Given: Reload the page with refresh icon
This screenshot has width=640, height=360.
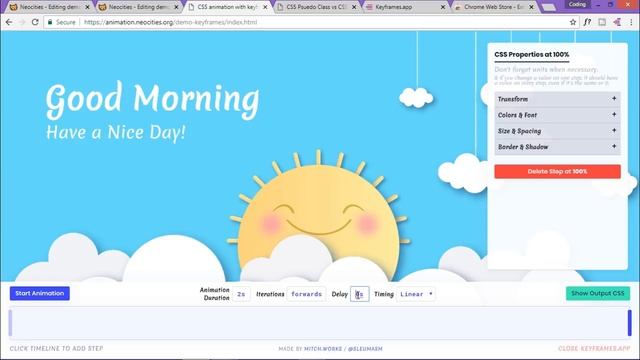Looking at the screenshot, I should [x=35, y=22].
